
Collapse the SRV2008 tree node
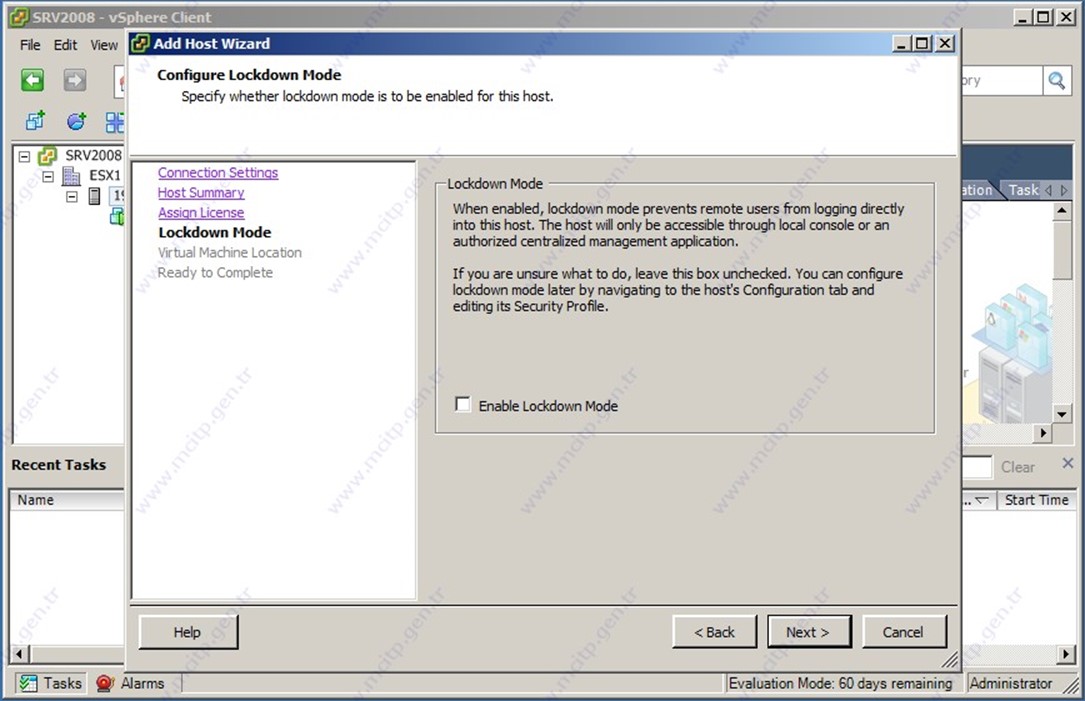click(24, 156)
